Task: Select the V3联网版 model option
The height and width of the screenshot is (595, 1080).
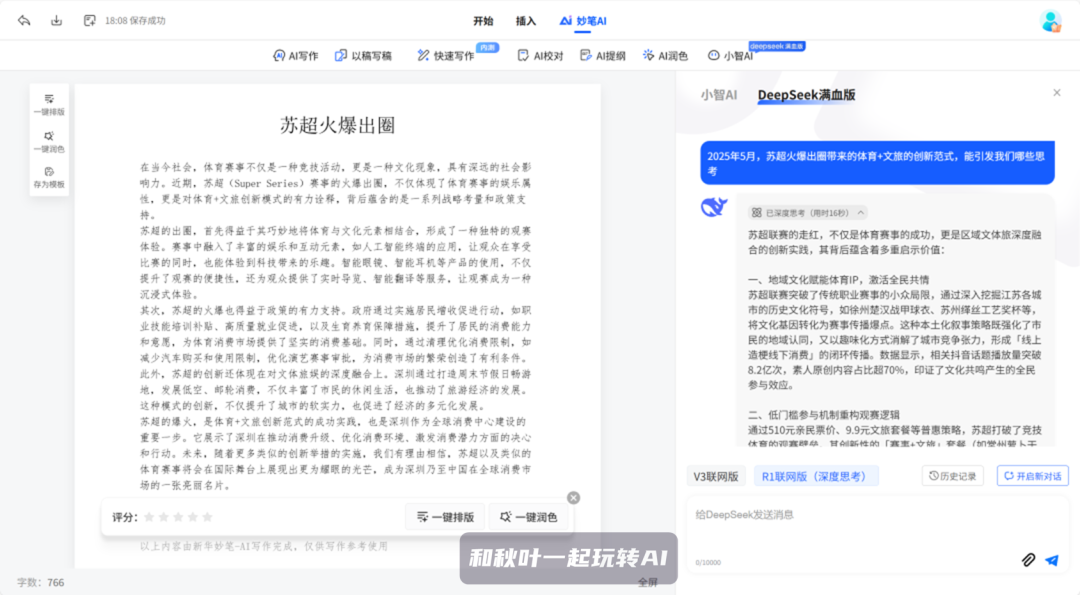Action: click(x=716, y=477)
